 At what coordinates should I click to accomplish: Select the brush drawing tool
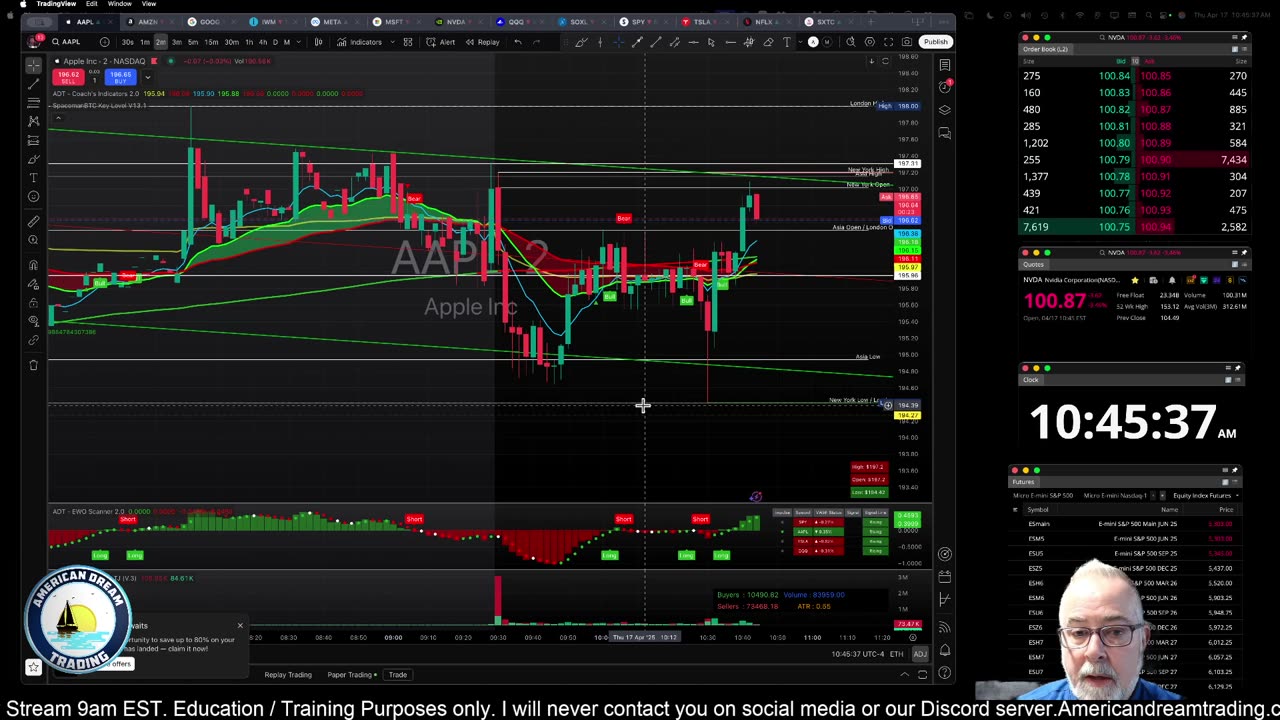tap(33, 159)
